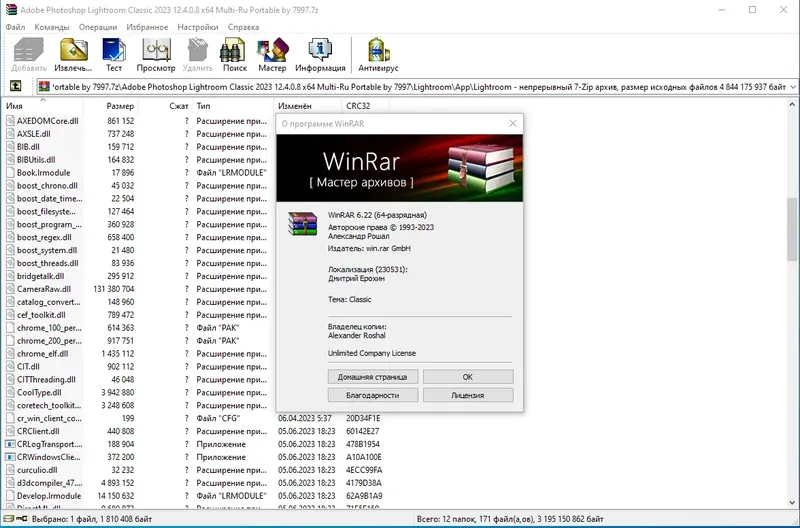Open the Настройки menu
The width and height of the screenshot is (800, 528).
(x=198, y=27)
